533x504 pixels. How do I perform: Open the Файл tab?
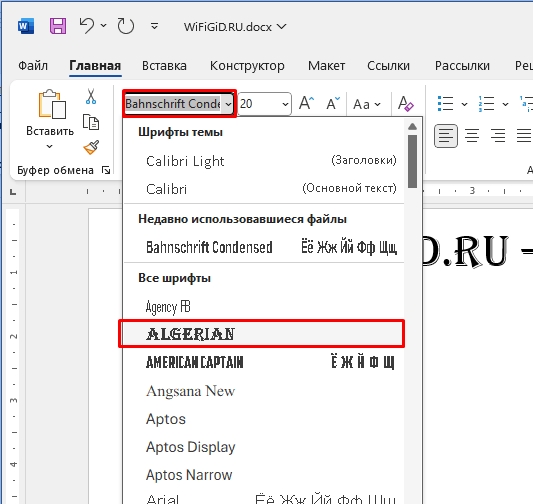point(33,66)
